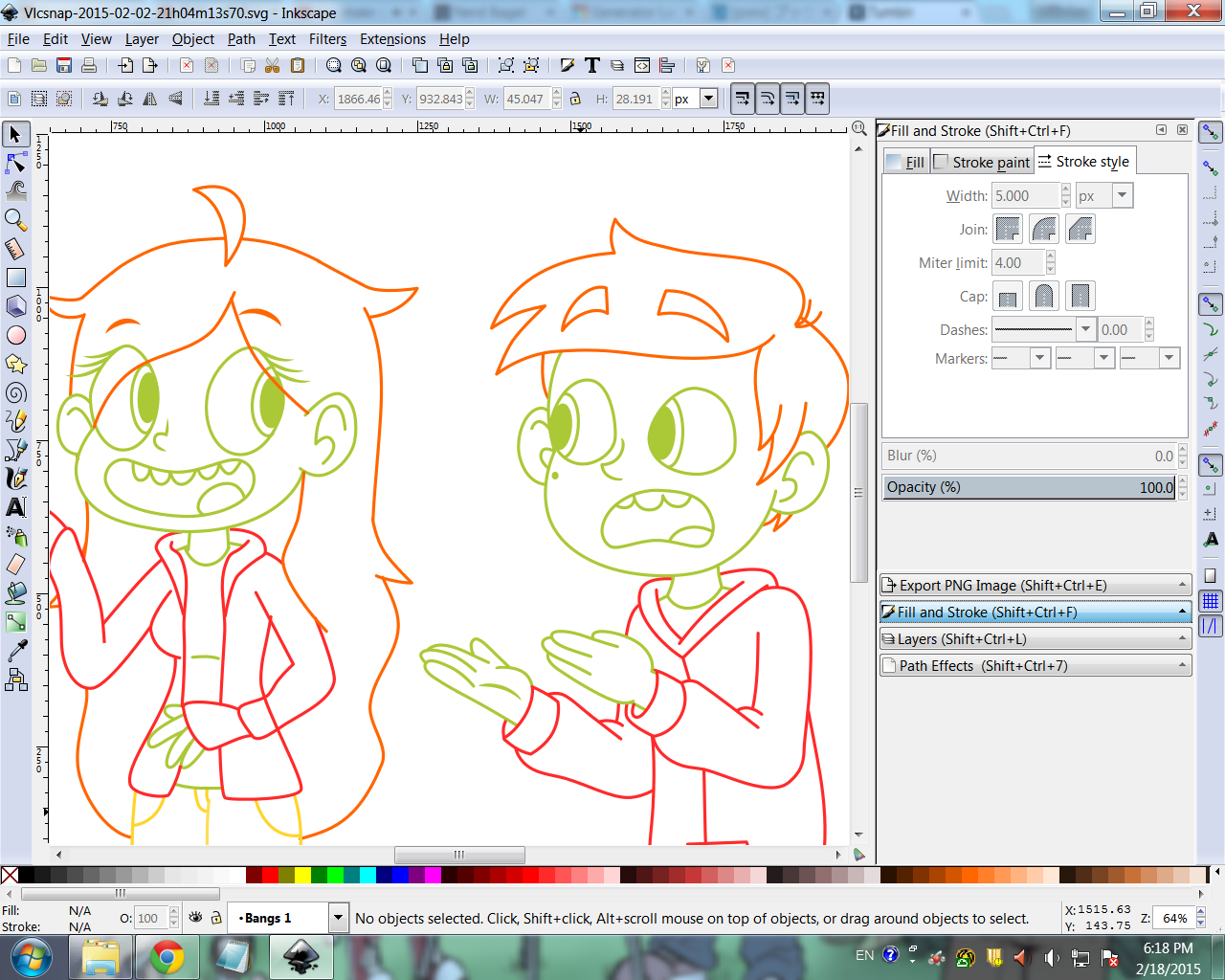Select the Text tool in toolbox
Viewport: 1225px width, 980px height.
16,507
